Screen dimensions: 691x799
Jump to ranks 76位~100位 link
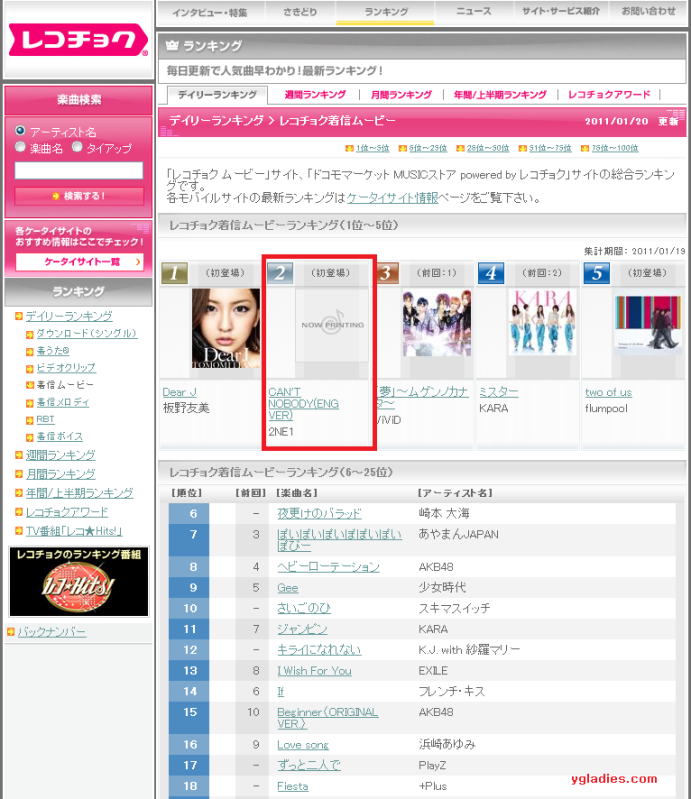point(615,148)
